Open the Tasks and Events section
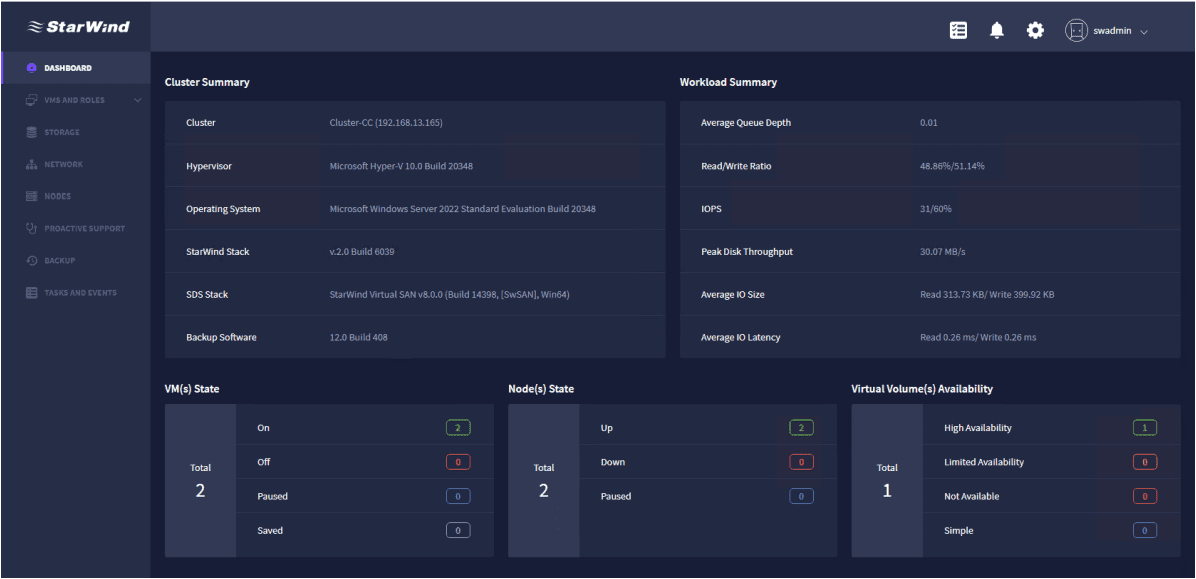 pyautogui.click(x=76, y=292)
